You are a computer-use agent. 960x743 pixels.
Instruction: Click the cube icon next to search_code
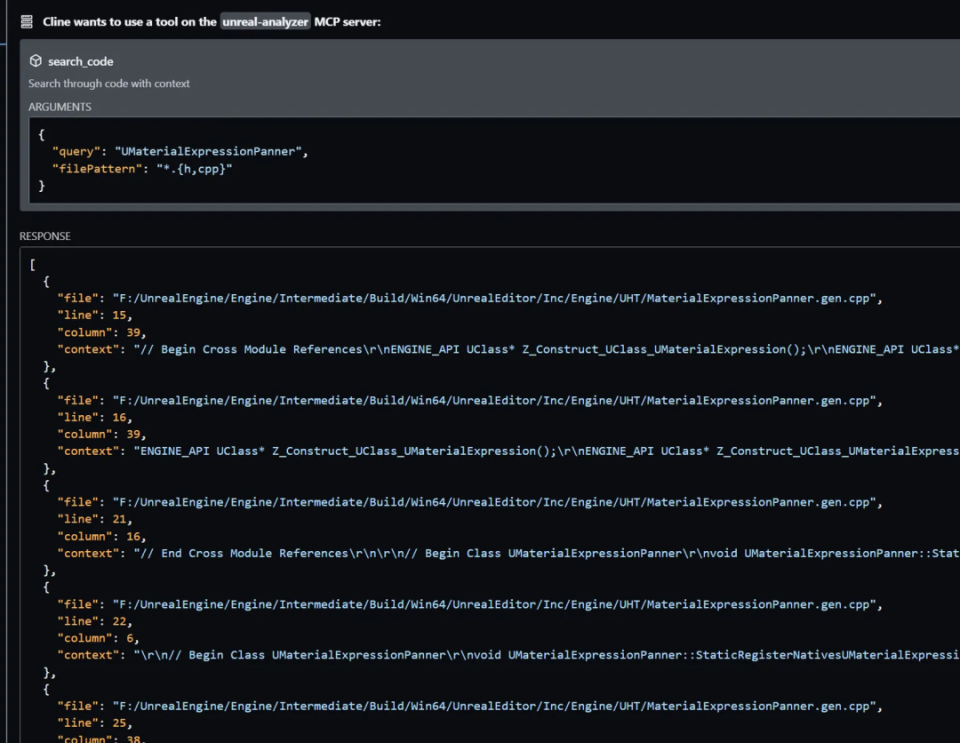click(x=36, y=61)
